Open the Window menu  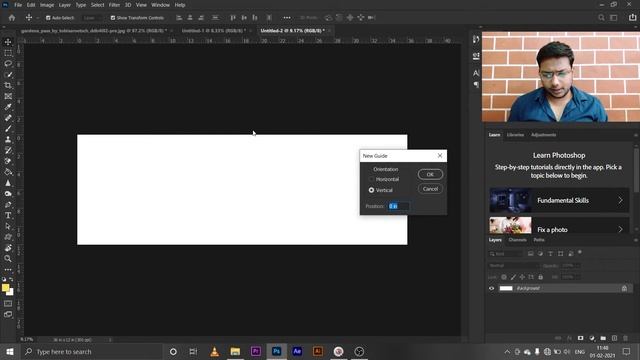coord(160,5)
